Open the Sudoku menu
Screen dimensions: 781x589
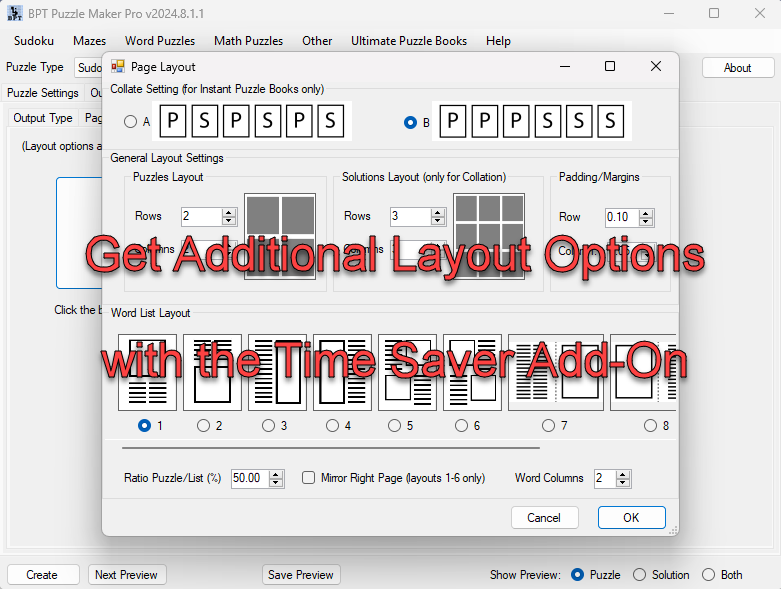[34, 41]
